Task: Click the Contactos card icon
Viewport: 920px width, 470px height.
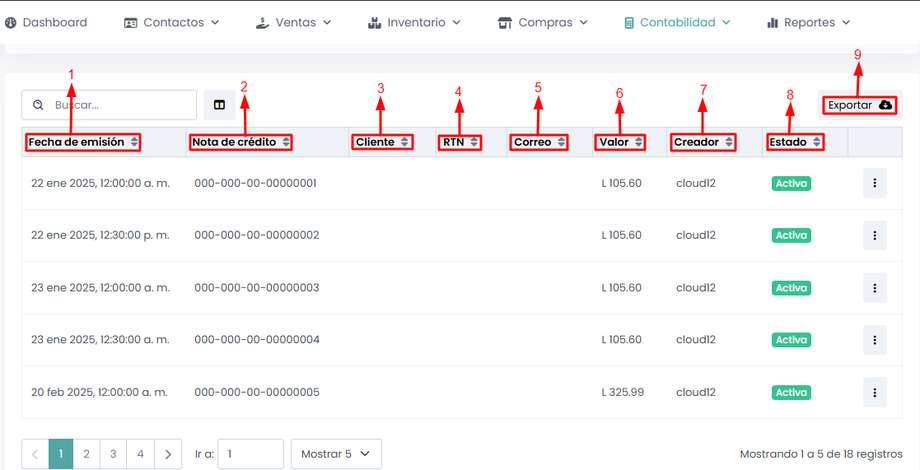Action: (131, 23)
